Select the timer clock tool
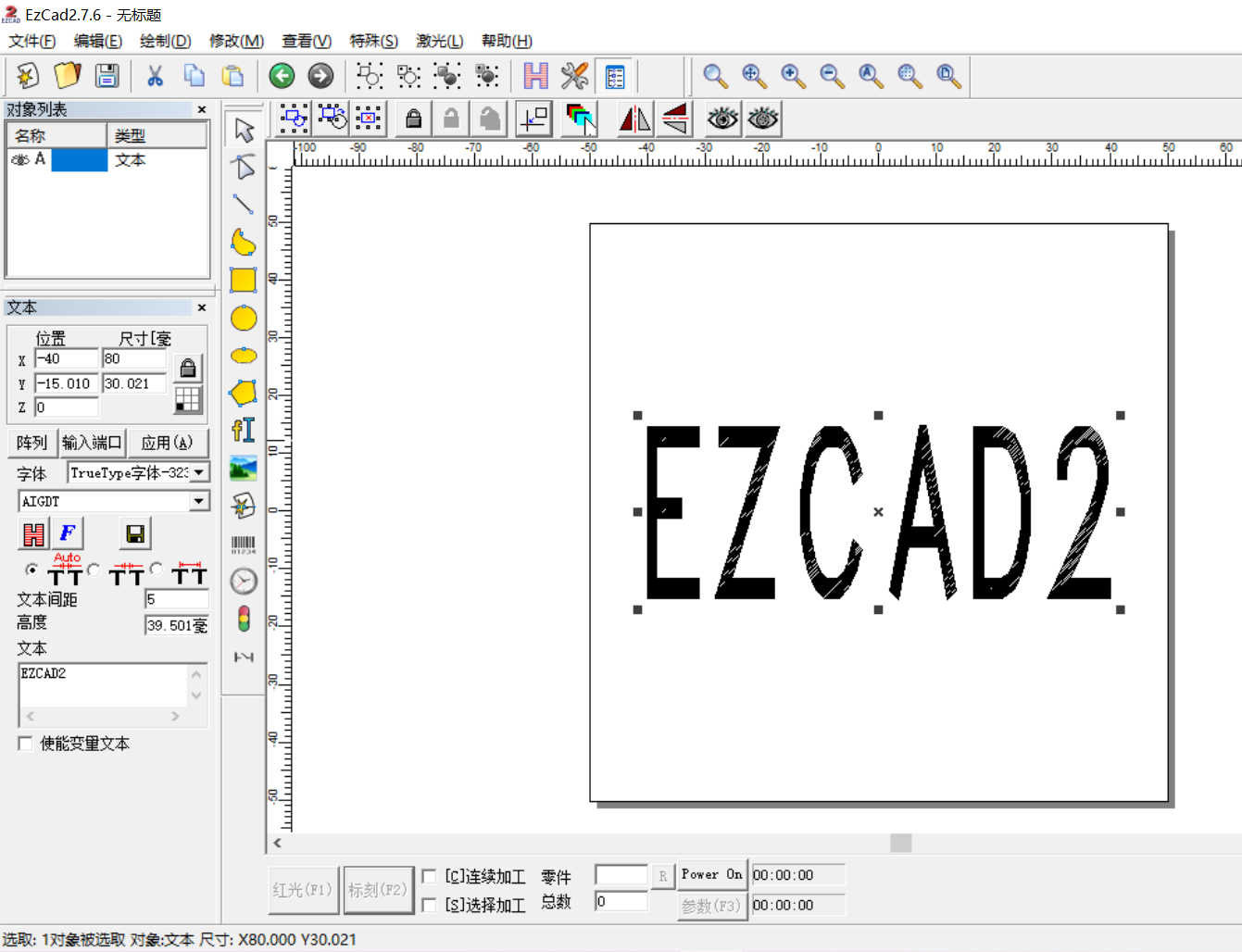The image size is (1242, 952). pyautogui.click(x=244, y=581)
